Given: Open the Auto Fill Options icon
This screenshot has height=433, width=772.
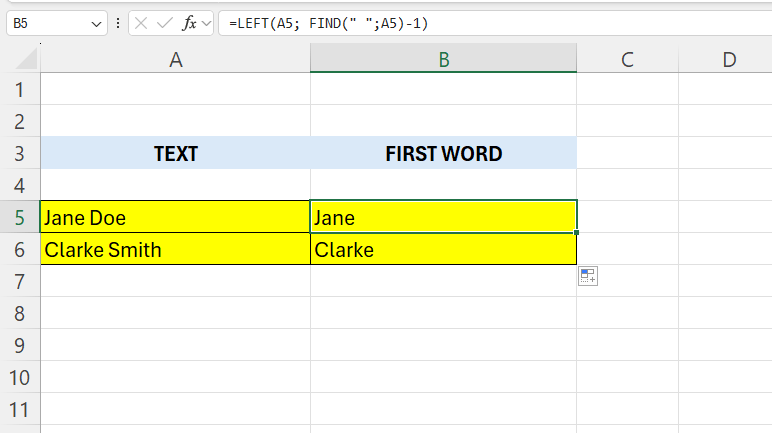Looking at the screenshot, I should click(x=588, y=276).
